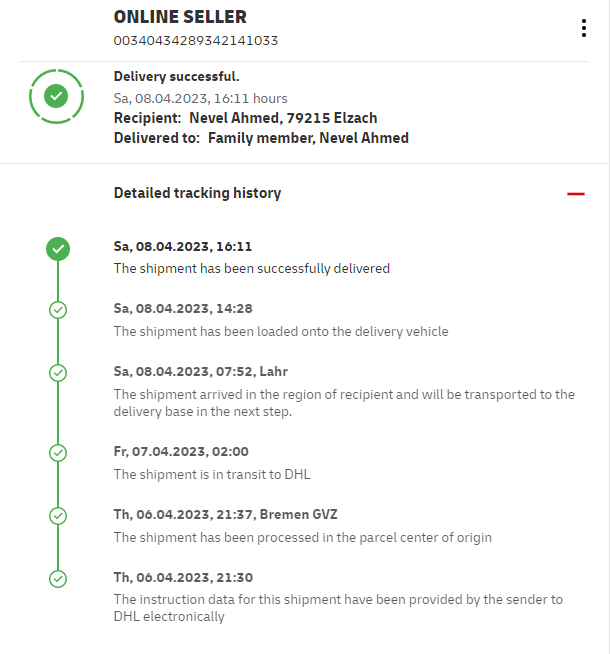Click the Delivered to Family member line

pos(261,138)
